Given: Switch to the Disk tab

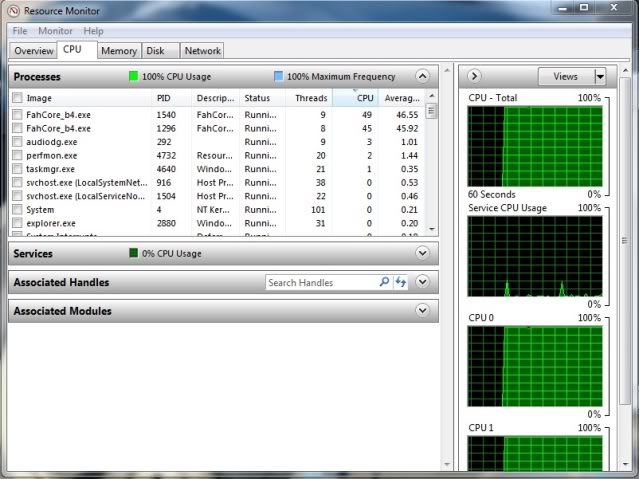Looking at the screenshot, I should (160, 51).
